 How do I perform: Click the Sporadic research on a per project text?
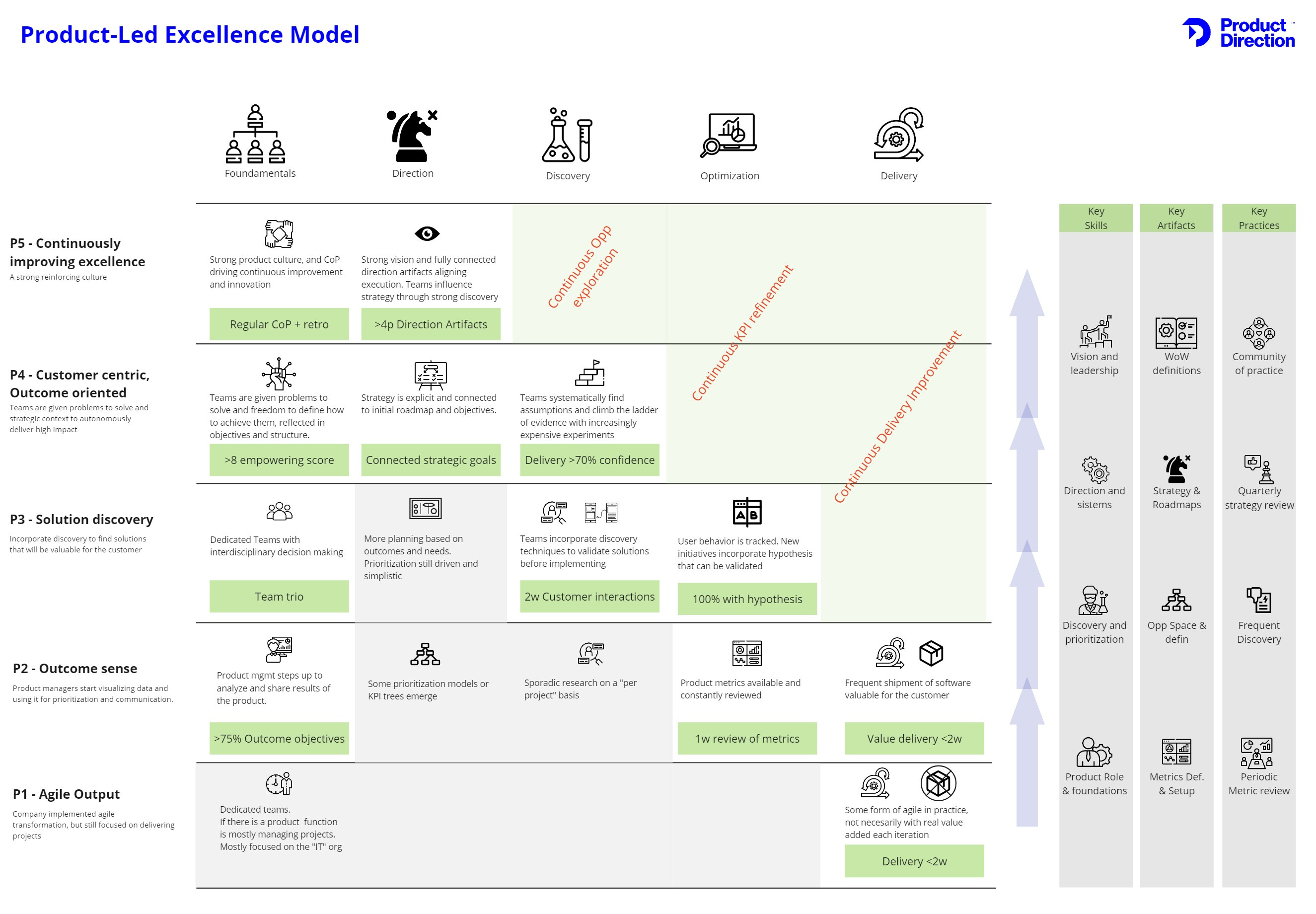click(580, 688)
